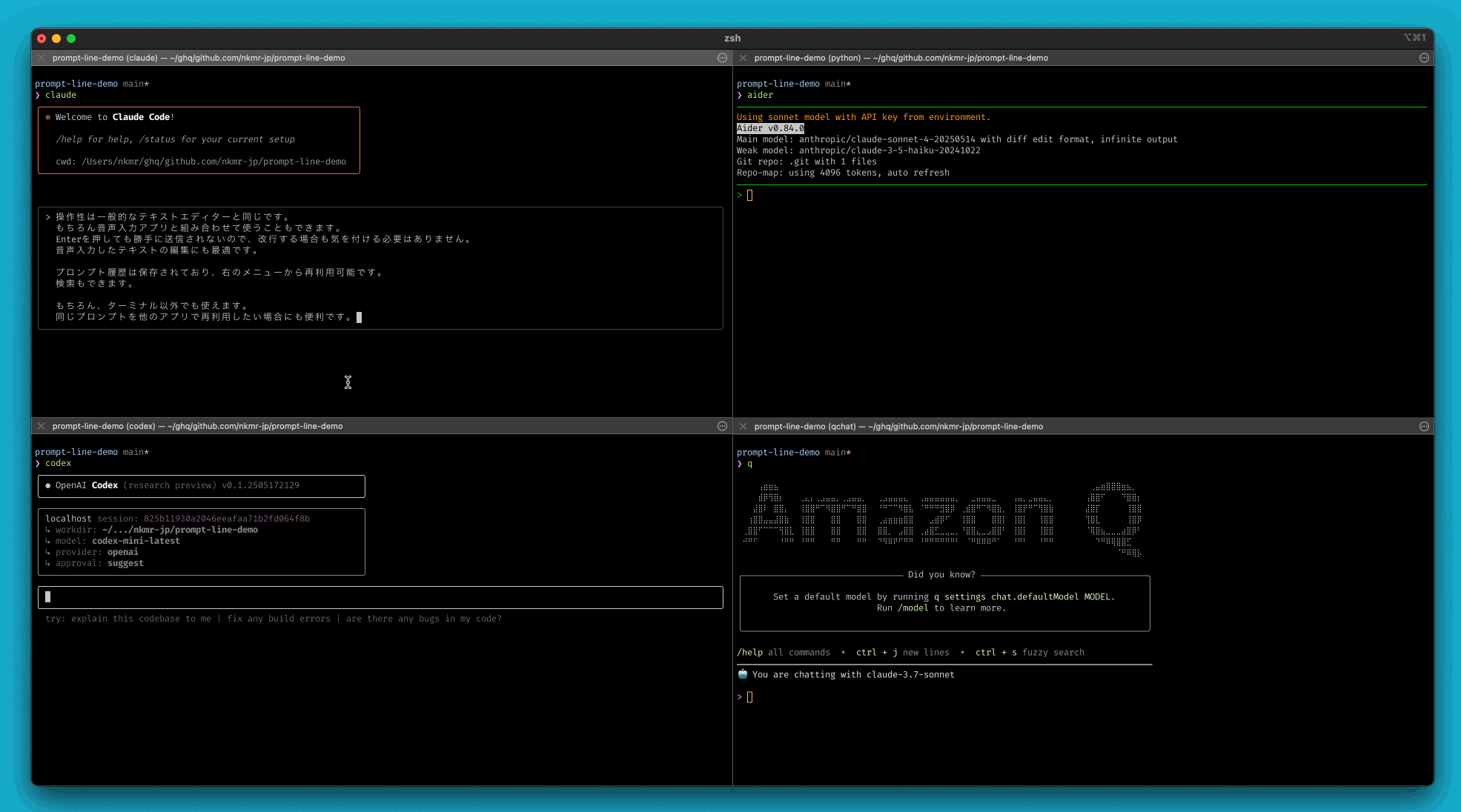Close the python aider pane X icon
Screen dimensions: 1461x812
click(x=743, y=58)
